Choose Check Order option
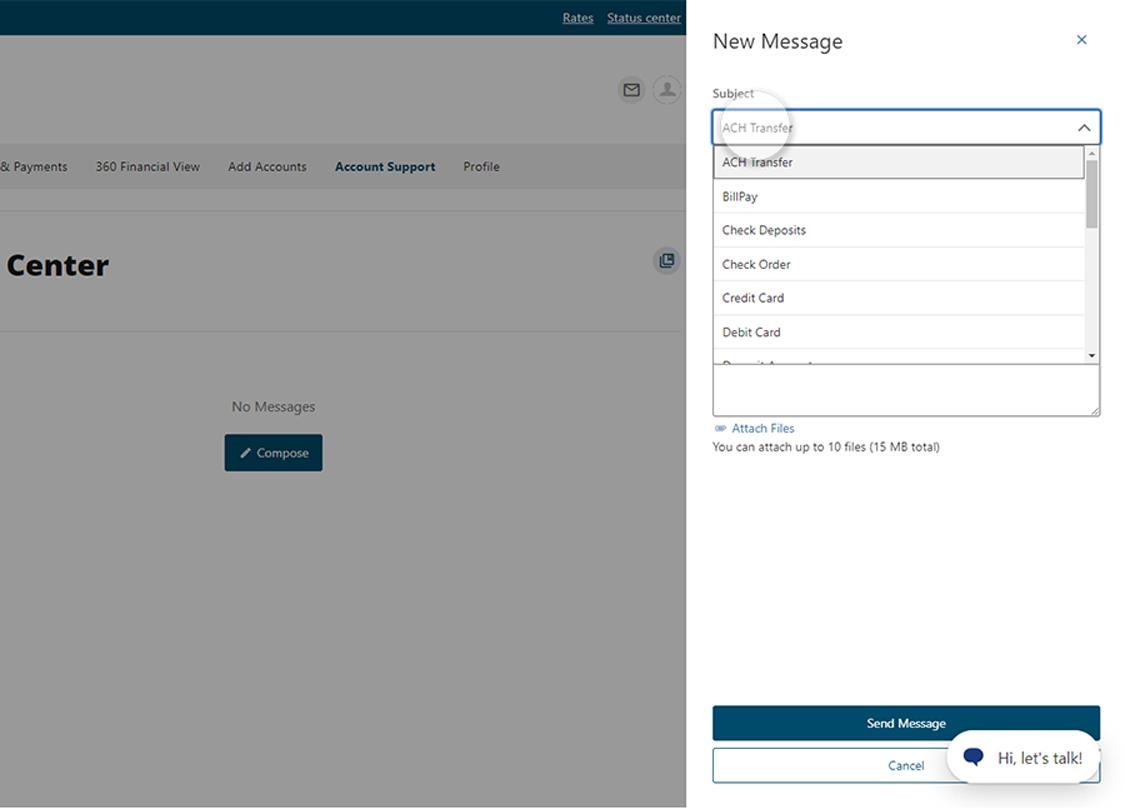 (x=898, y=265)
